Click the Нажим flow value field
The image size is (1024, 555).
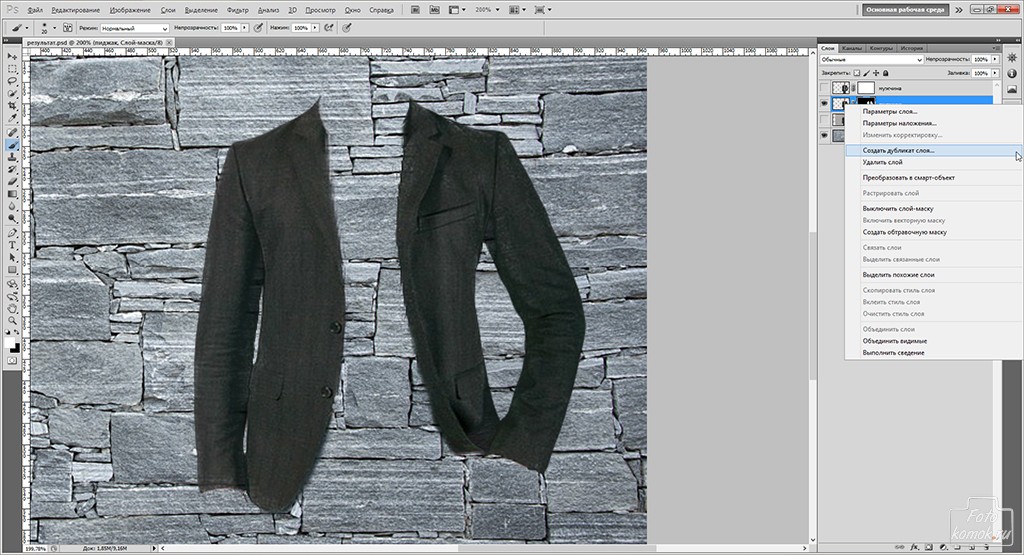(x=305, y=28)
